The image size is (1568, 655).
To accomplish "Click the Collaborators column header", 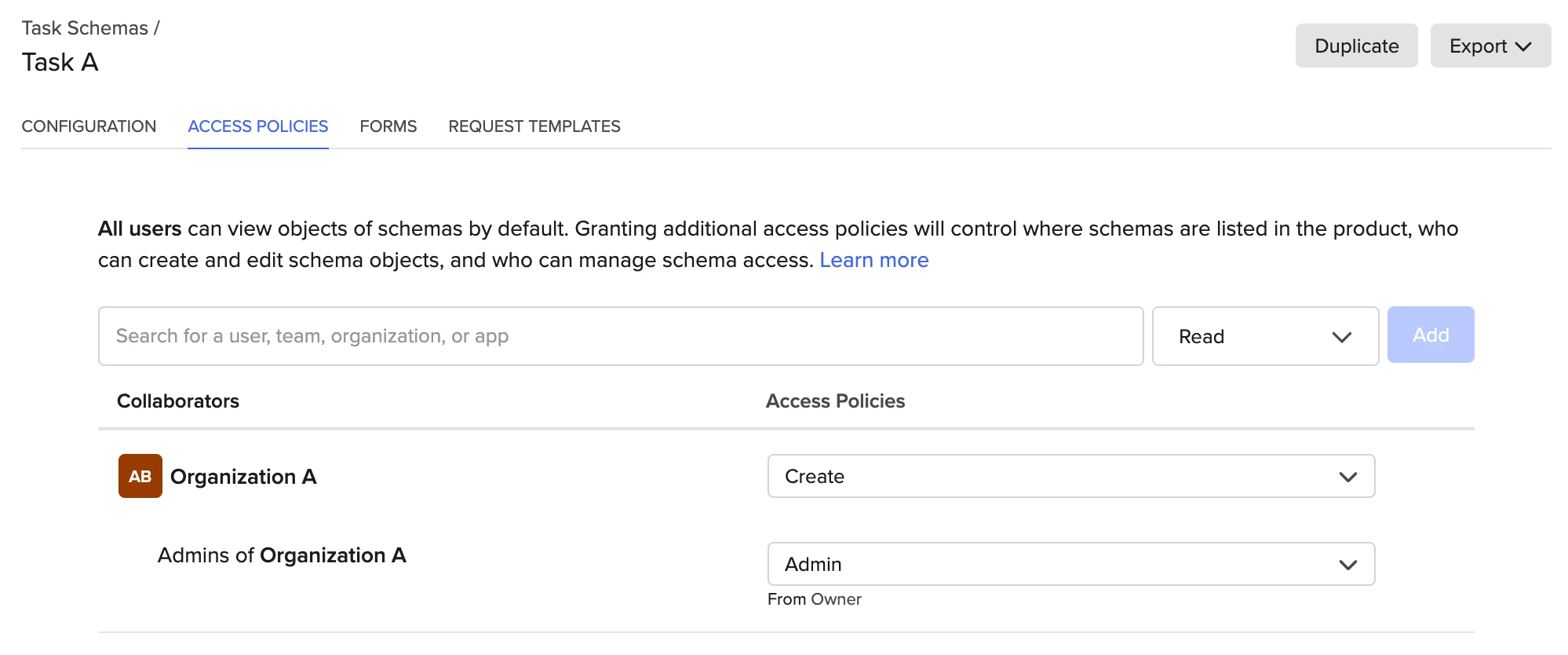I will (178, 401).
